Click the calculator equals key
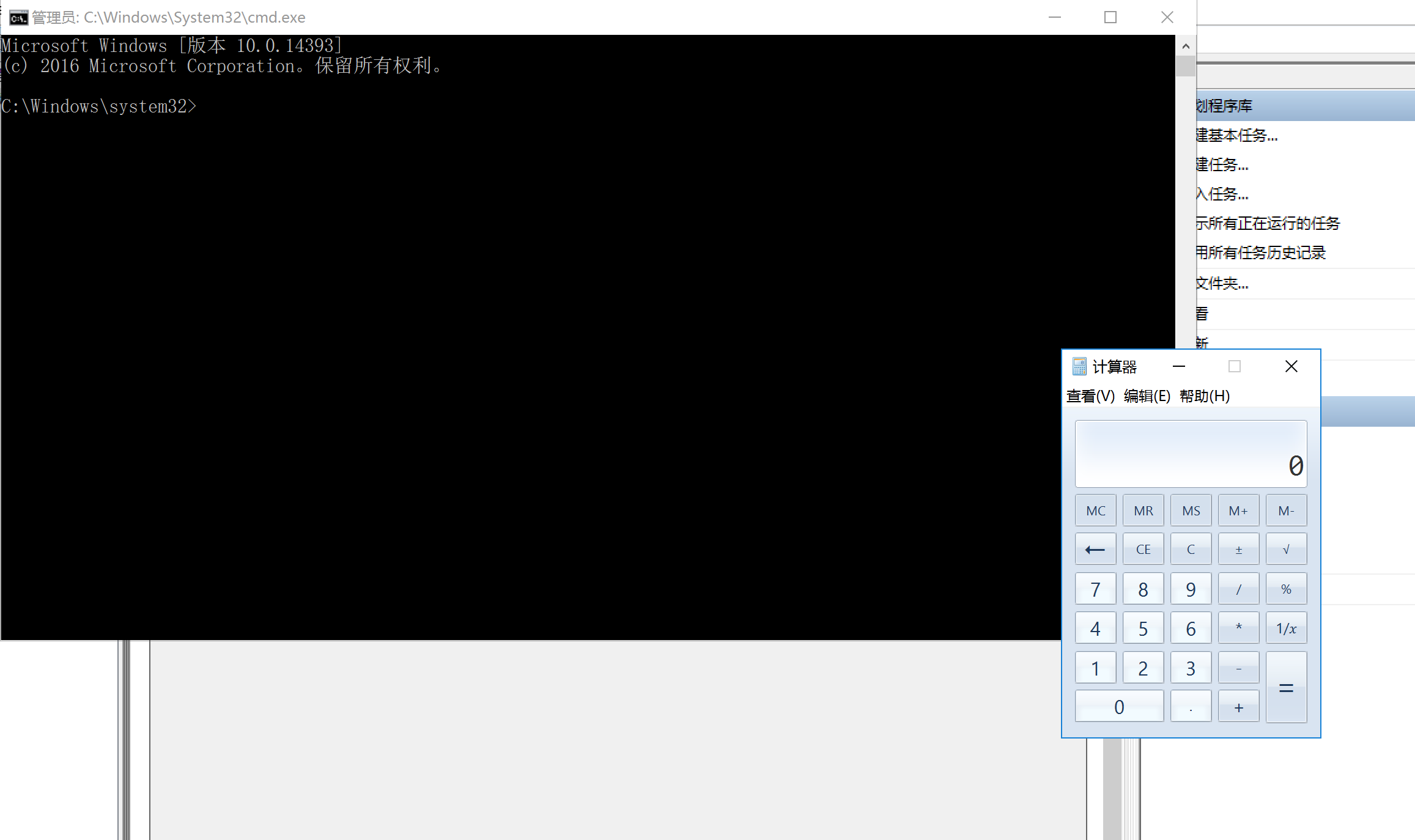 coord(1286,687)
